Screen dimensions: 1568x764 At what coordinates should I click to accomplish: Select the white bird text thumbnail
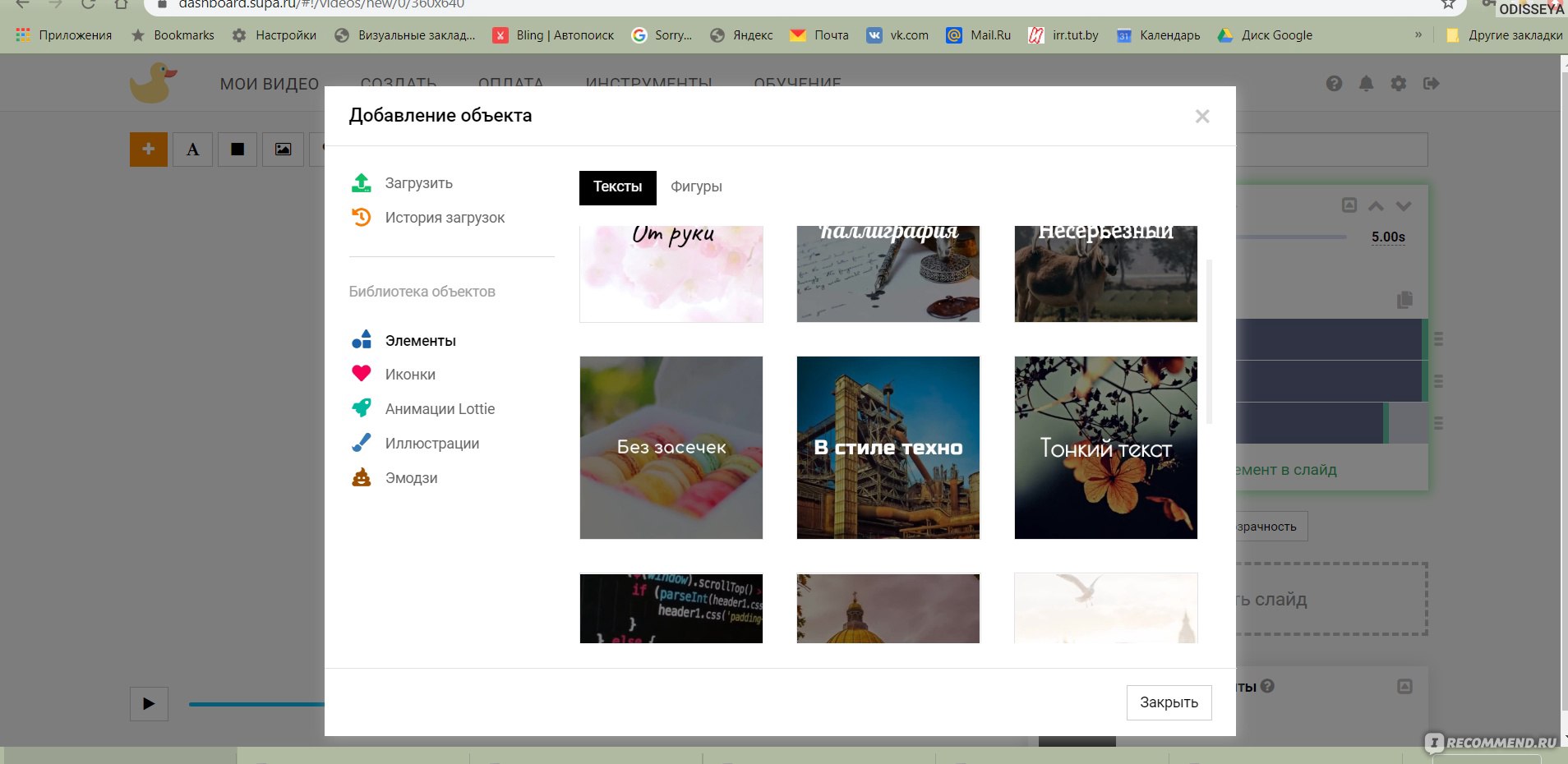1106,608
